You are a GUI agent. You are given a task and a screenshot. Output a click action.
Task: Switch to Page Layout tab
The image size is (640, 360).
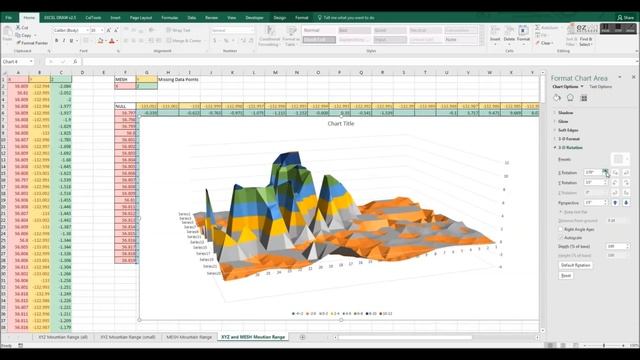(x=141, y=18)
